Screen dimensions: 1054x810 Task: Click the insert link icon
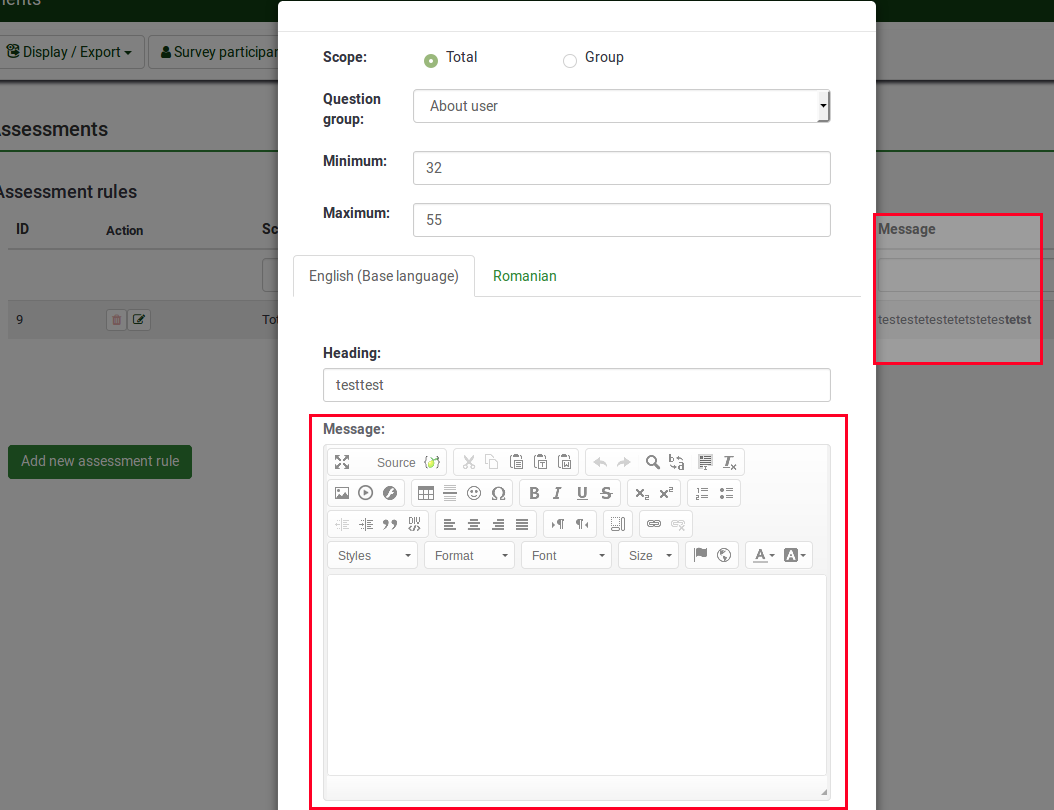point(654,524)
